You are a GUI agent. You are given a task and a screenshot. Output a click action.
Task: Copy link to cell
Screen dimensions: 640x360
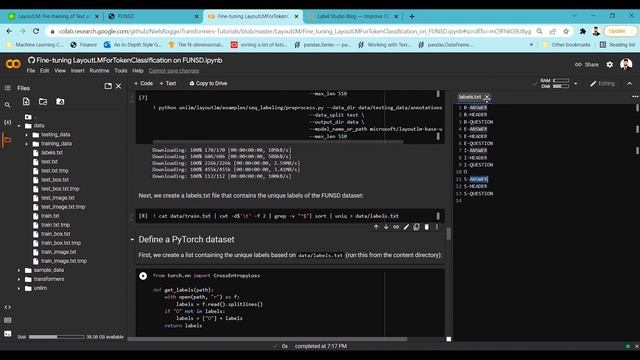point(396,227)
